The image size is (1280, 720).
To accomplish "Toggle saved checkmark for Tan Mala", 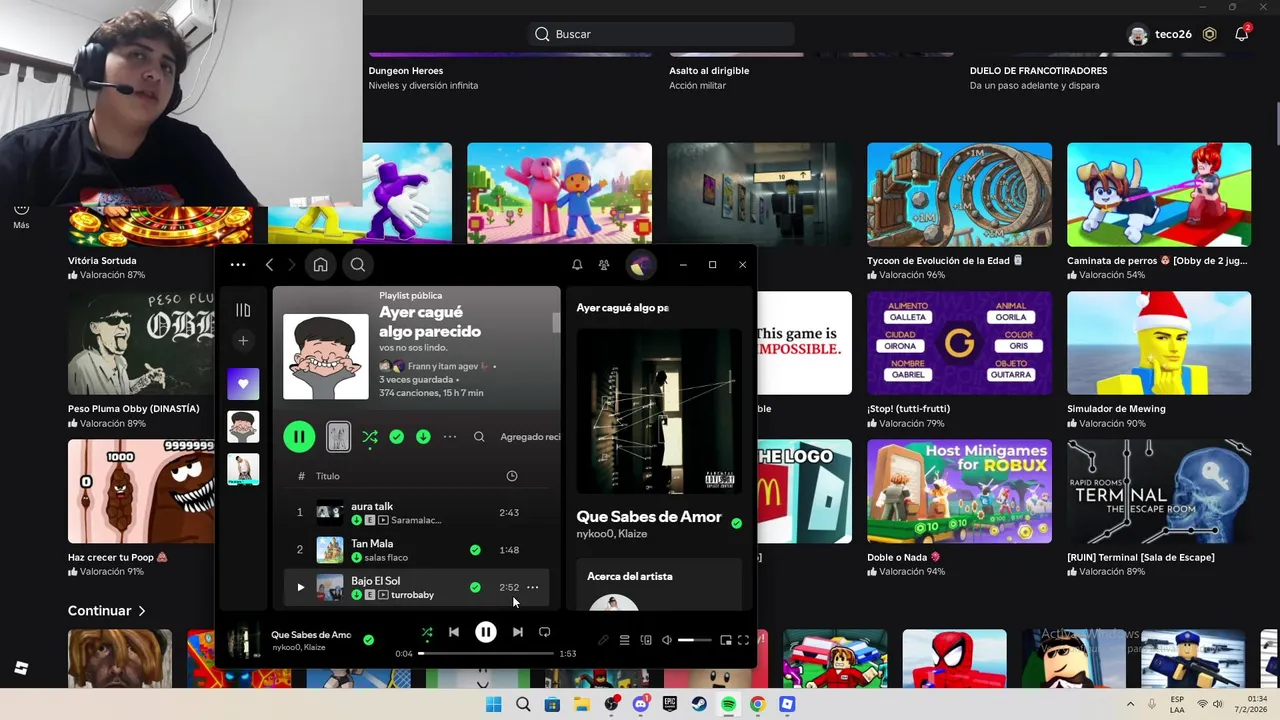I will pyautogui.click(x=475, y=550).
